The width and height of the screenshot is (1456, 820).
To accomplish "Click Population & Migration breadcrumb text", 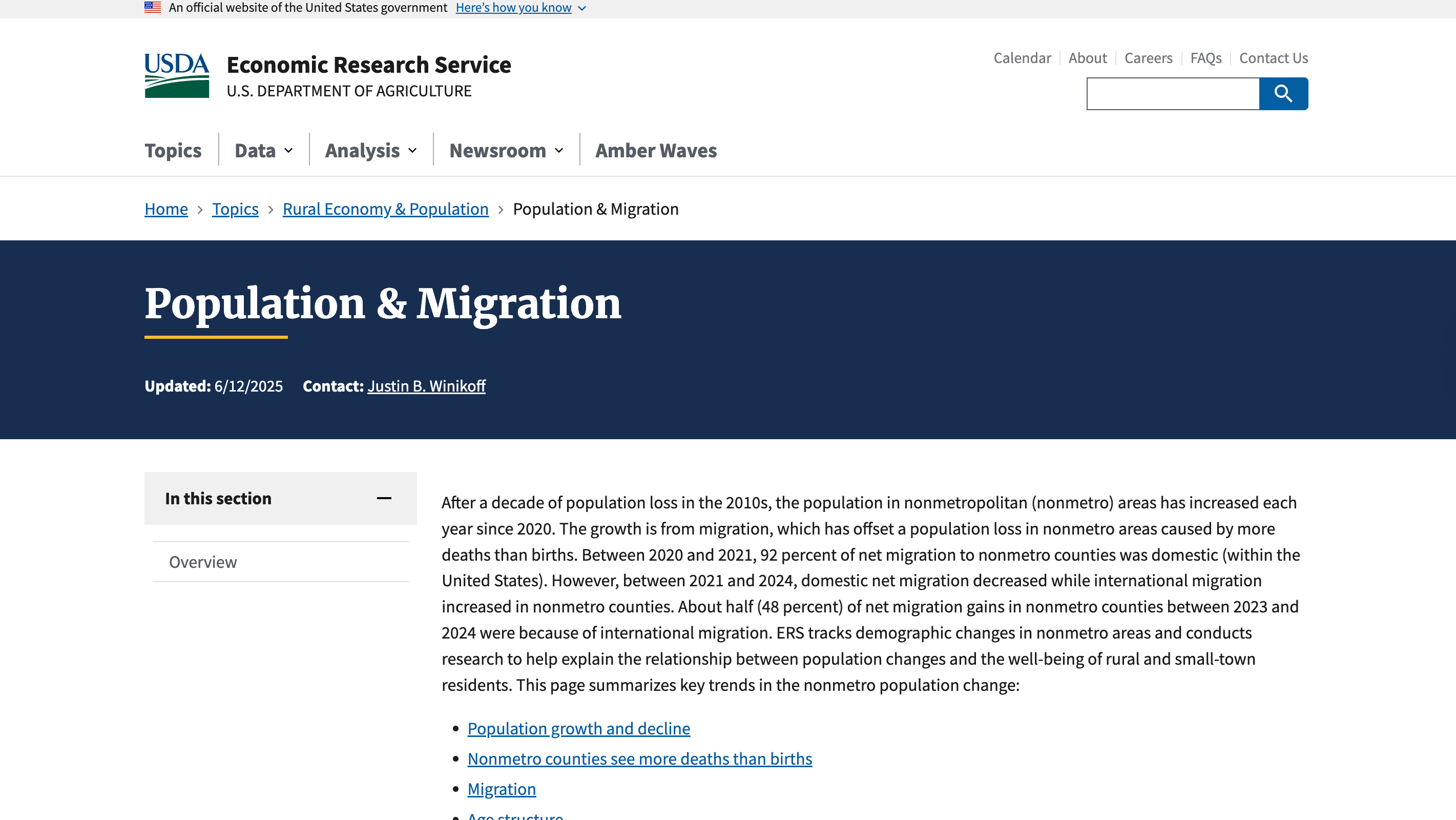I will (x=596, y=209).
